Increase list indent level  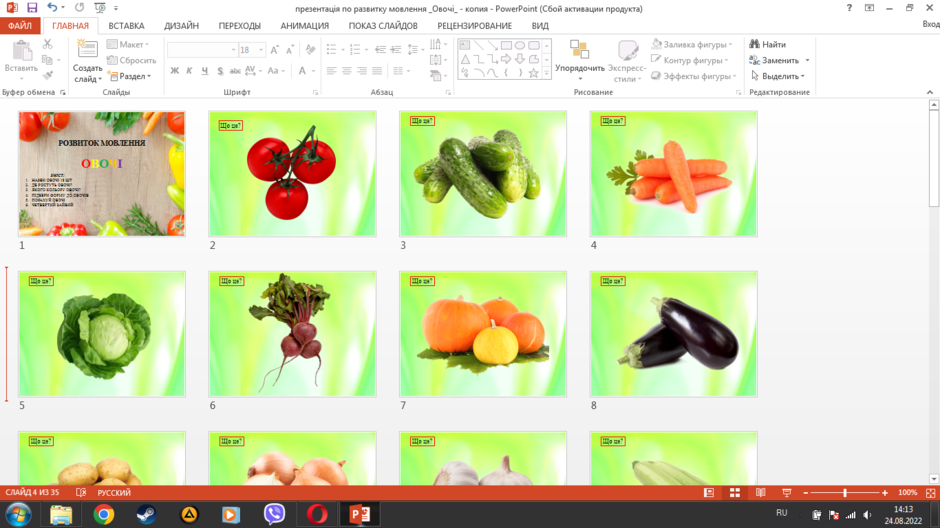click(395, 49)
